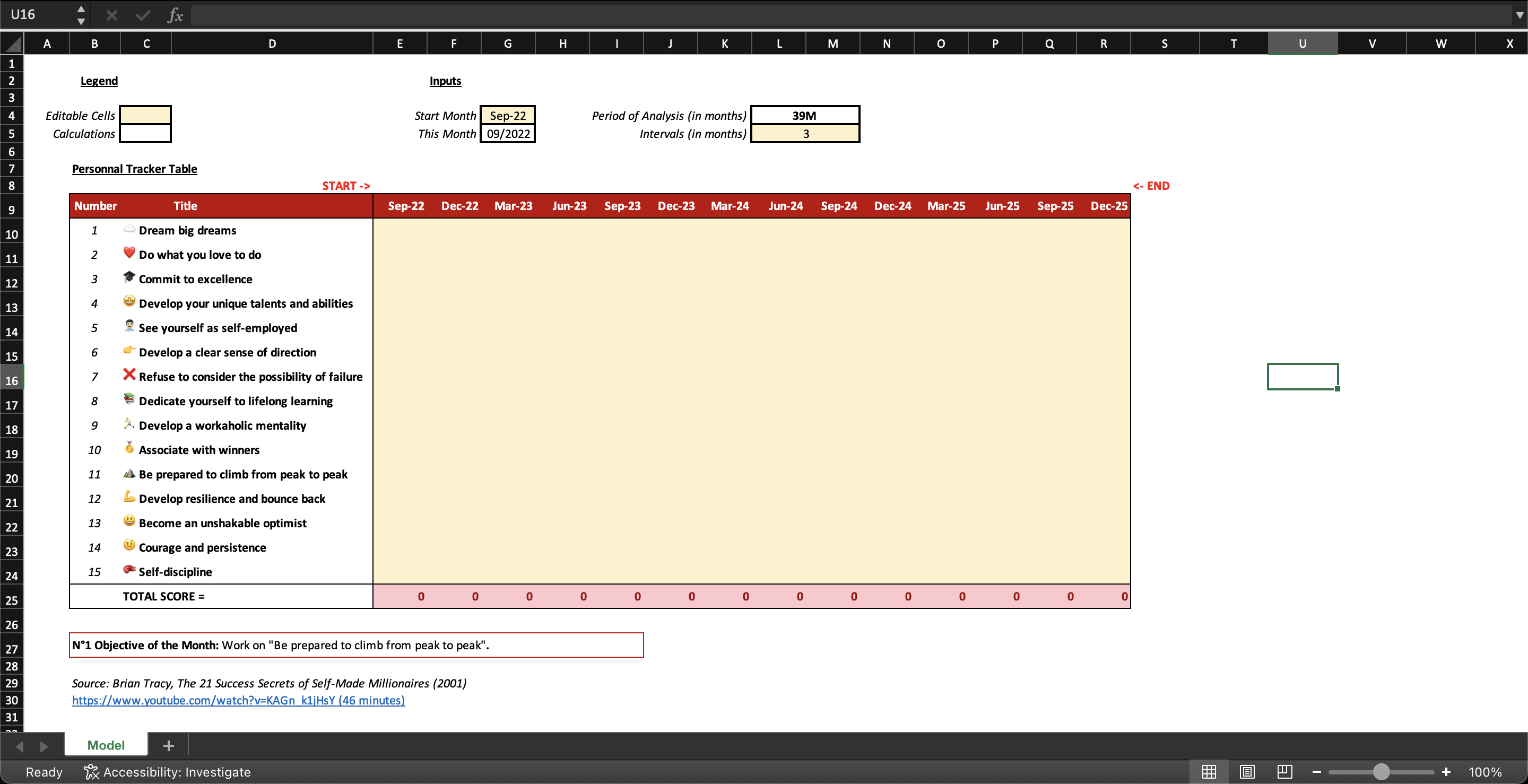This screenshot has height=784, width=1528.
Task: Click the Personnal Tracker Table heading
Action: 135,169
